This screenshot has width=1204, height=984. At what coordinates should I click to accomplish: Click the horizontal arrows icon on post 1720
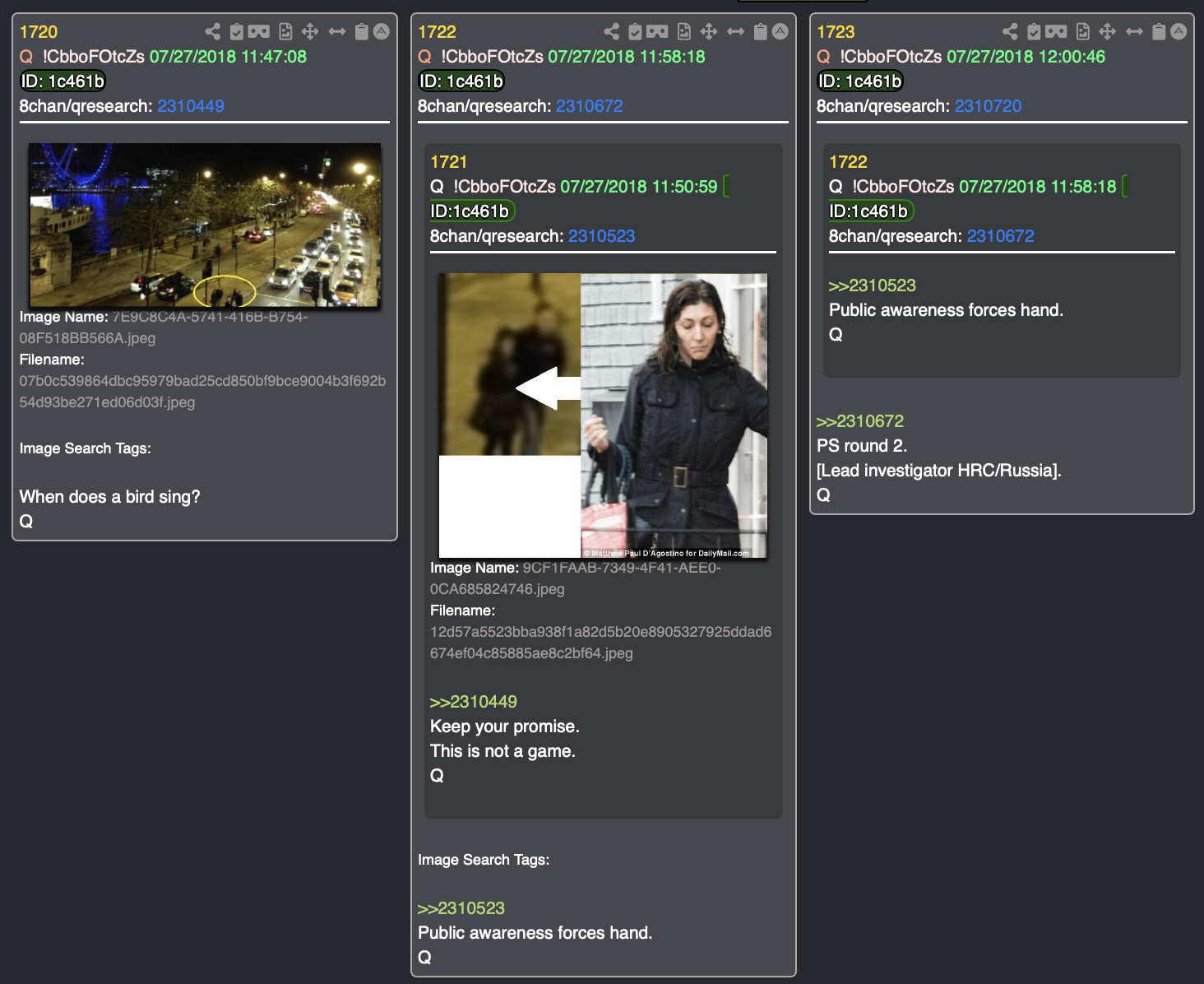coord(337,32)
